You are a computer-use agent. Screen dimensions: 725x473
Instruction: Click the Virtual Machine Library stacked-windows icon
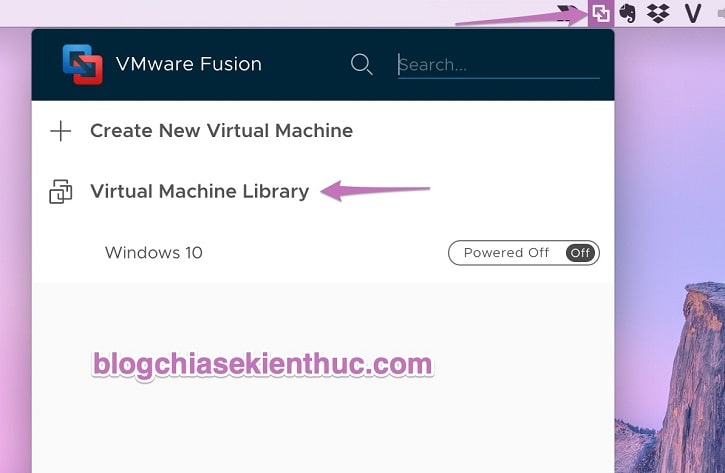61,191
